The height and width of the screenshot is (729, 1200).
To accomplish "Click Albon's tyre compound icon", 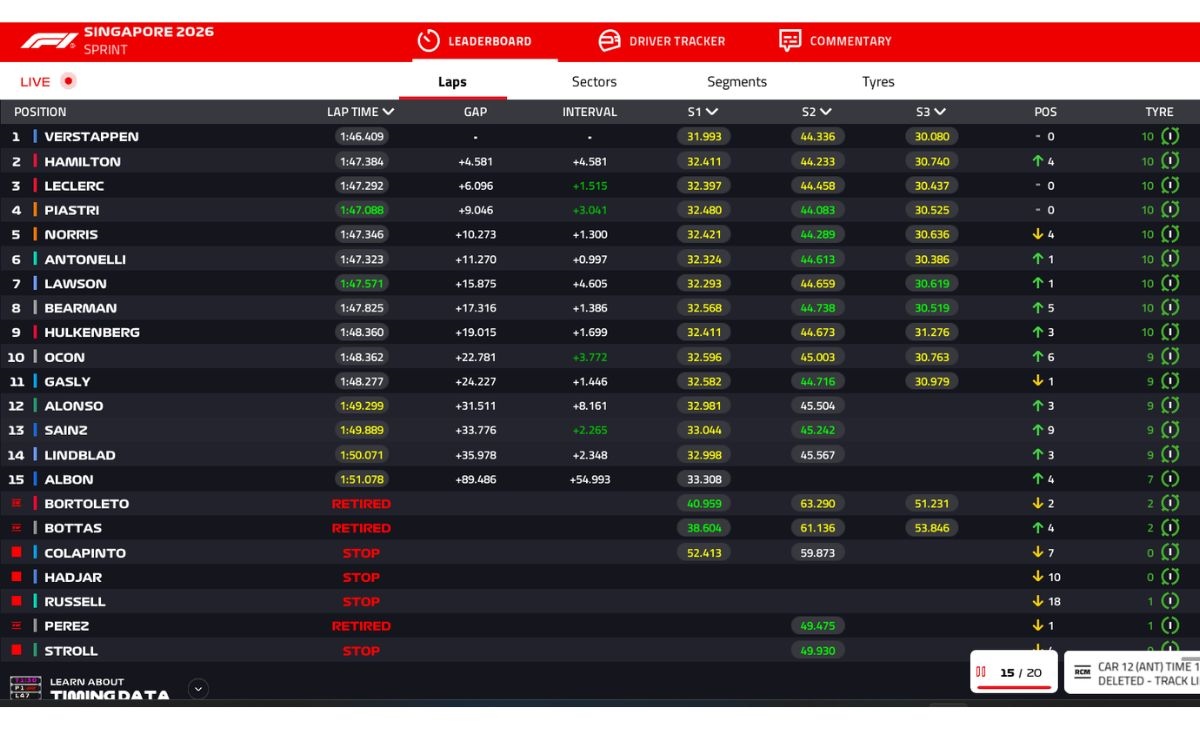I will pyautogui.click(x=1170, y=479).
